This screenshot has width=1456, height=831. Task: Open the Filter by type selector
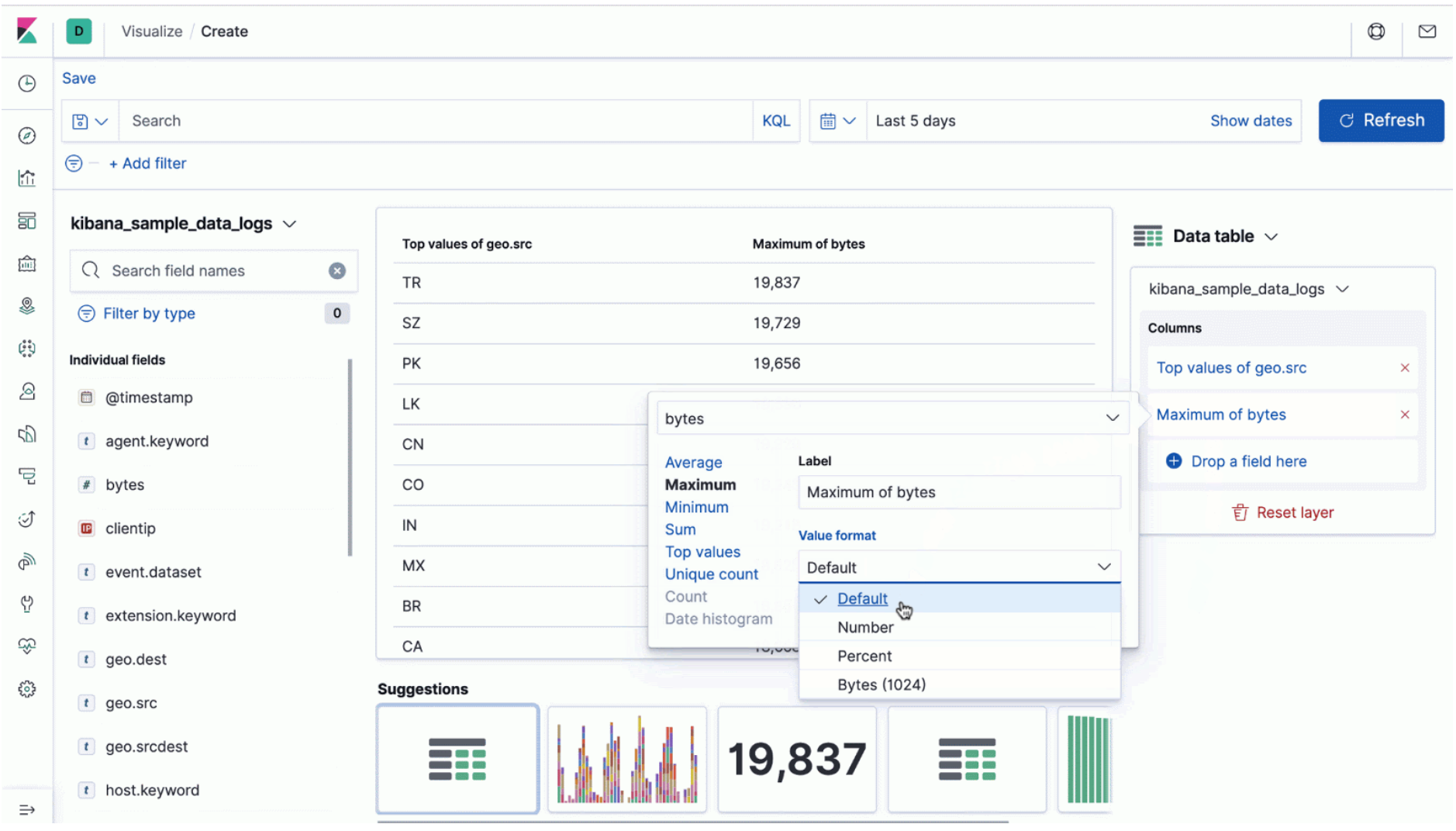coord(149,313)
